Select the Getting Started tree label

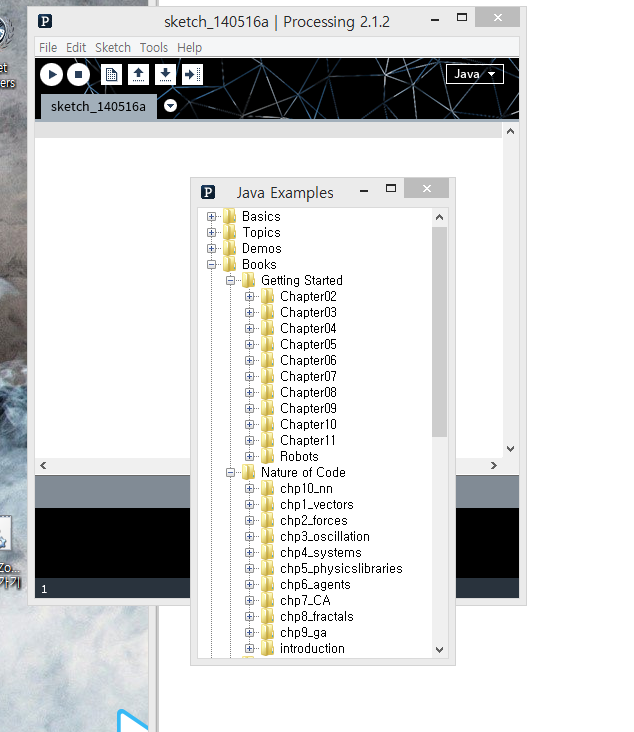pos(302,281)
